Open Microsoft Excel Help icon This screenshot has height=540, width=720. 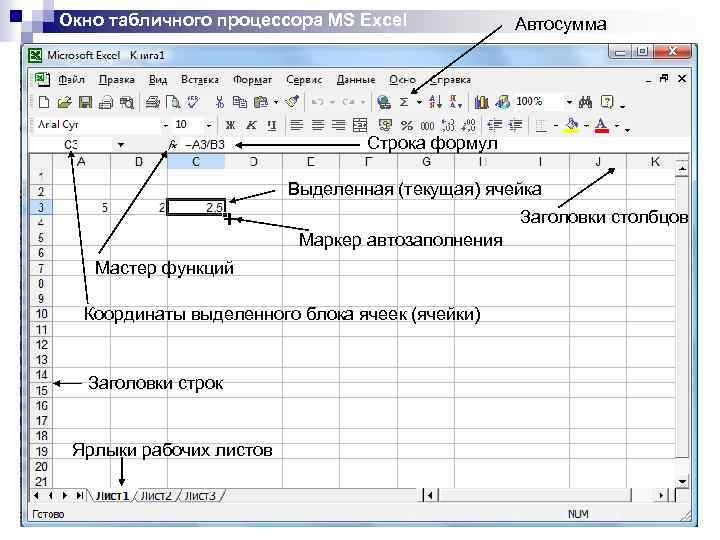pos(607,102)
